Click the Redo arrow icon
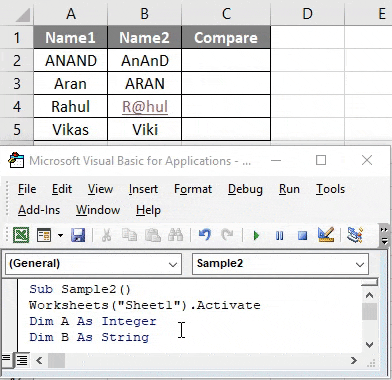Screen dimensions: 392x380 [227, 235]
